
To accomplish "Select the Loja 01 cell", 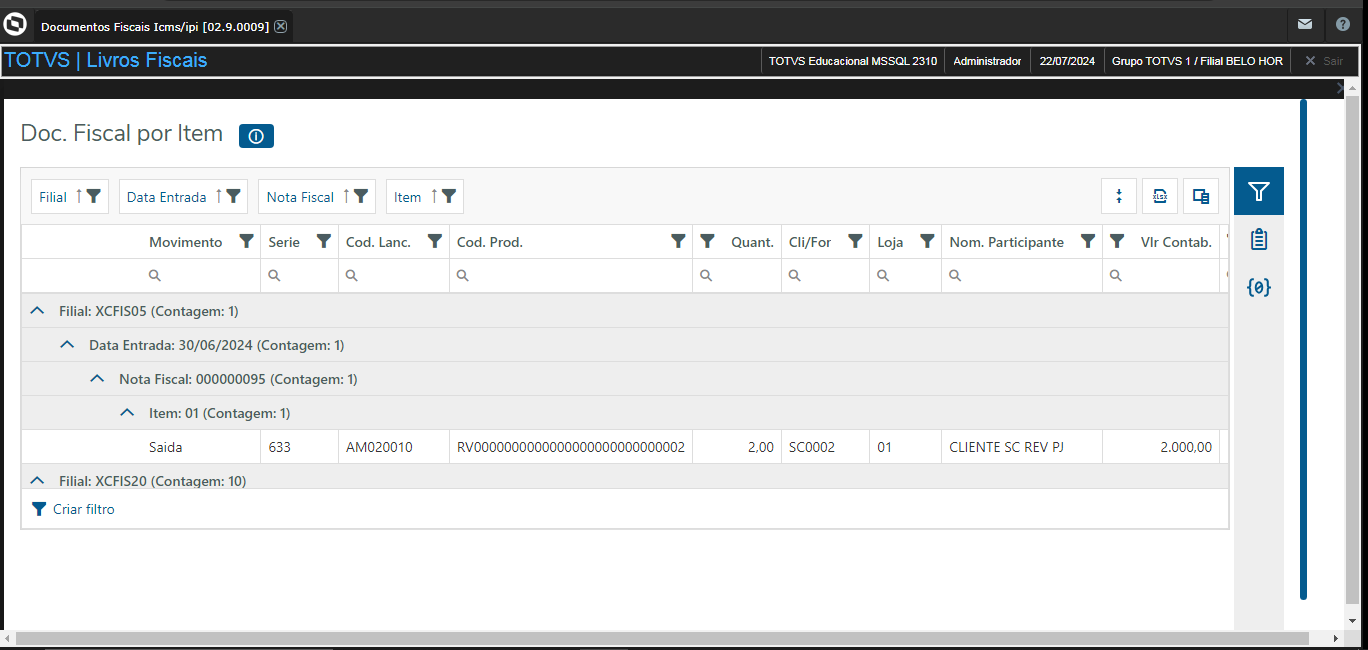I will point(906,447).
